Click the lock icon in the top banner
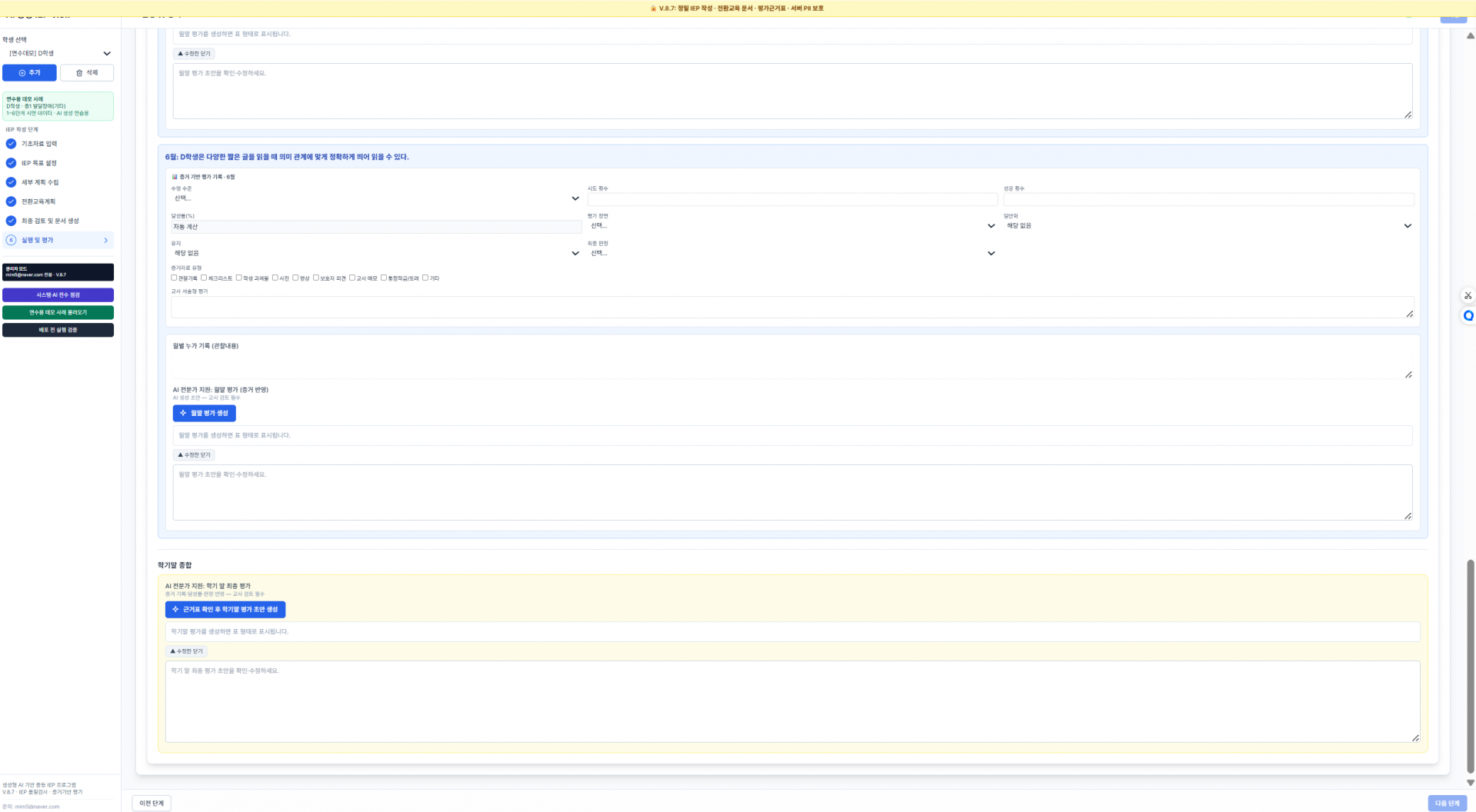 653,8
